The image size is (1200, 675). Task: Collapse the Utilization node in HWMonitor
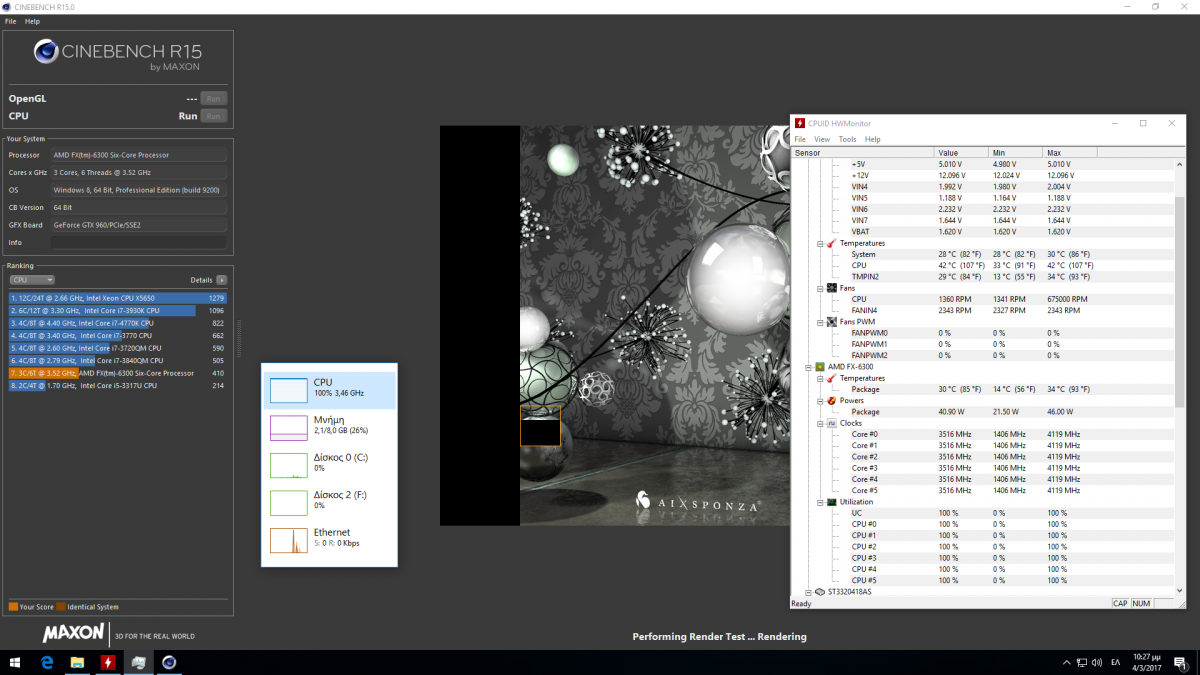820,502
